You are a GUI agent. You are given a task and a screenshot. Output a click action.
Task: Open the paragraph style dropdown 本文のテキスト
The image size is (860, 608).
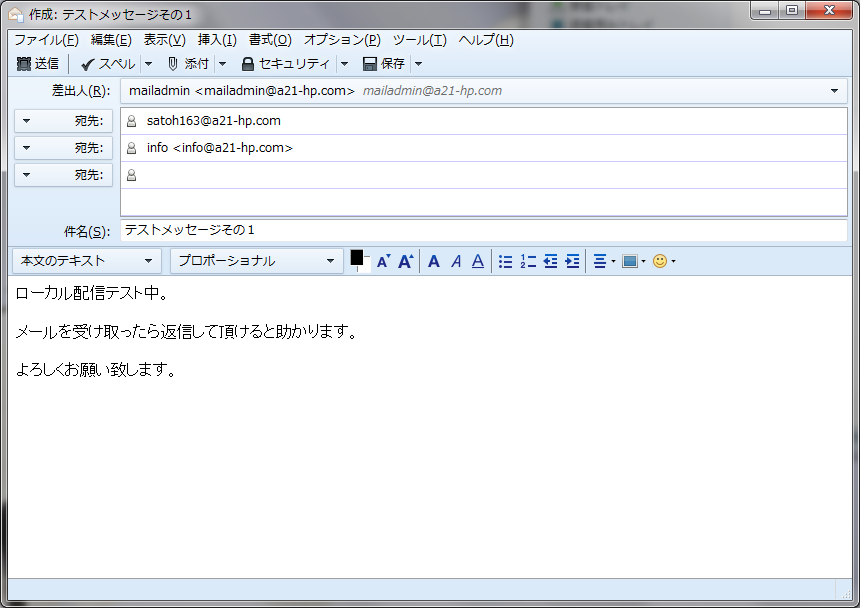(x=87, y=261)
